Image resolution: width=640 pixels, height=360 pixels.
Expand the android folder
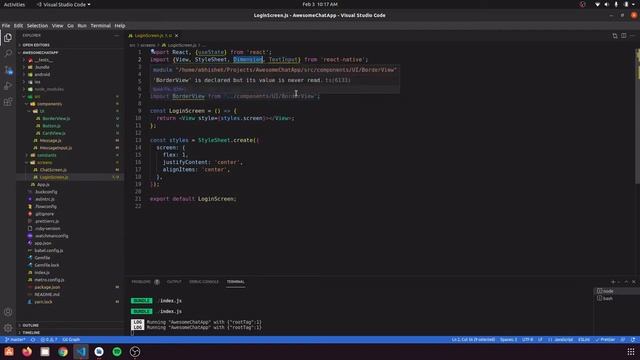(42, 75)
